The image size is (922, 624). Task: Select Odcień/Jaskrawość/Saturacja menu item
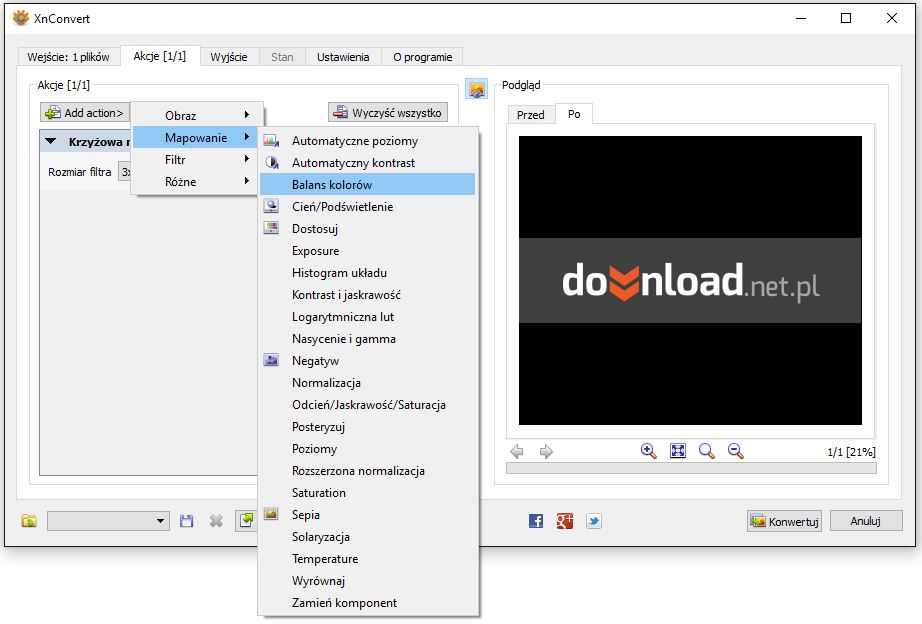tap(368, 405)
